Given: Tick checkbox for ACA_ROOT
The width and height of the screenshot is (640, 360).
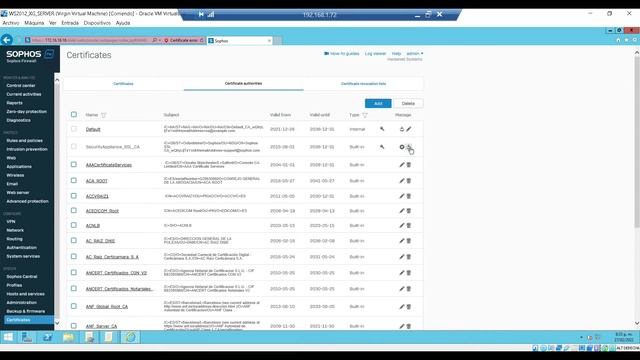Looking at the screenshot, I should 74,180.
